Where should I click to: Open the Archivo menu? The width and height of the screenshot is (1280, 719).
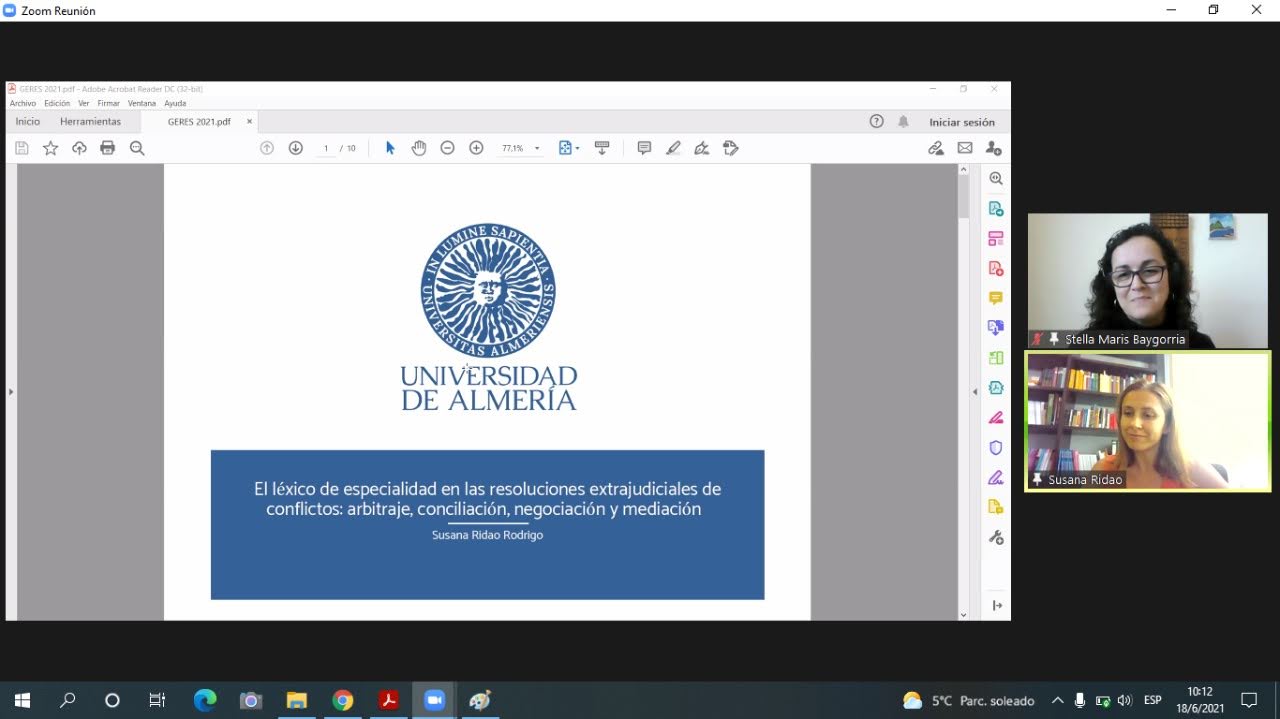(23, 103)
